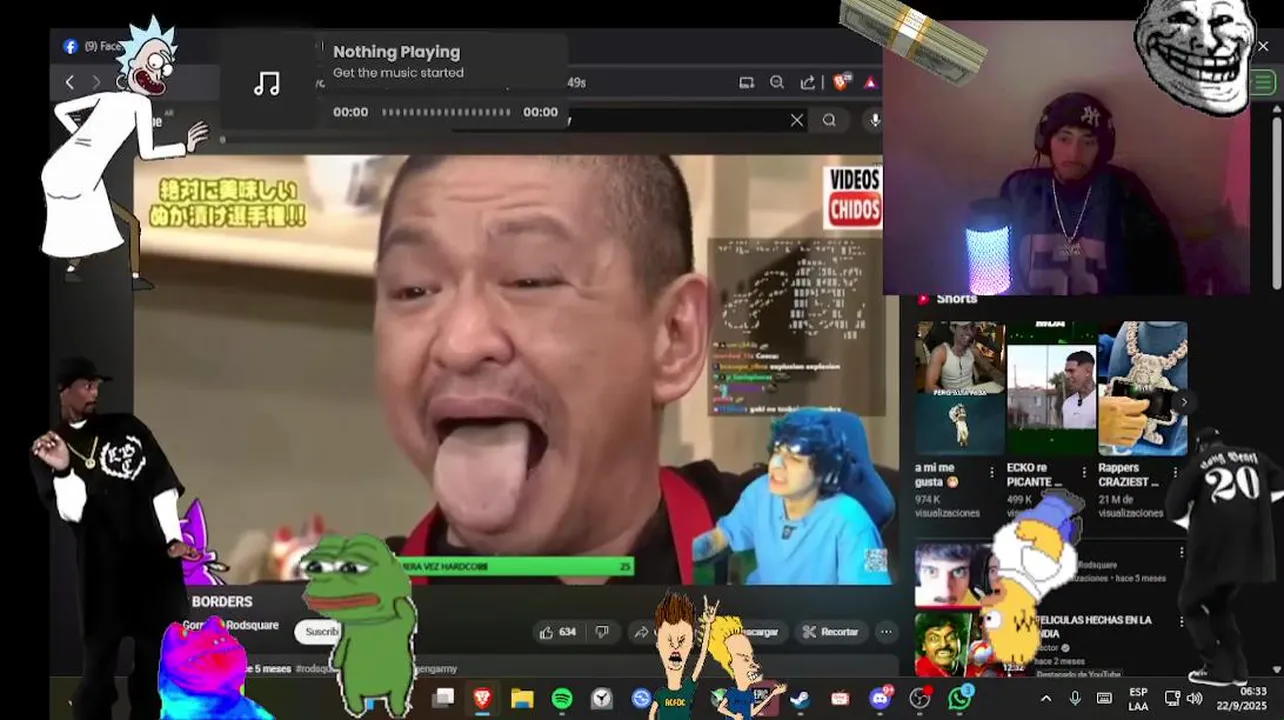This screenshot has width=1284, height=720.
Task: Seek on the Nothing Playing progress bar
Action: [x=446, y=112]
